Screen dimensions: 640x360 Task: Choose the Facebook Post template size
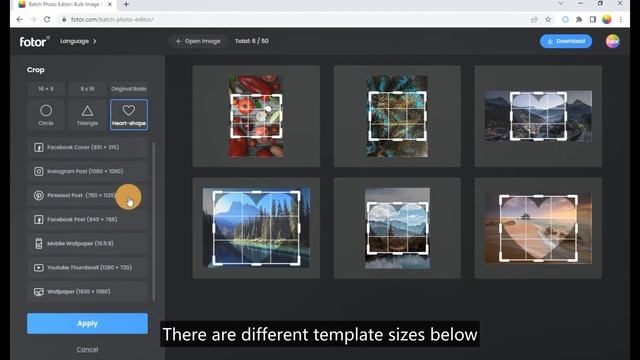[87, 220]
